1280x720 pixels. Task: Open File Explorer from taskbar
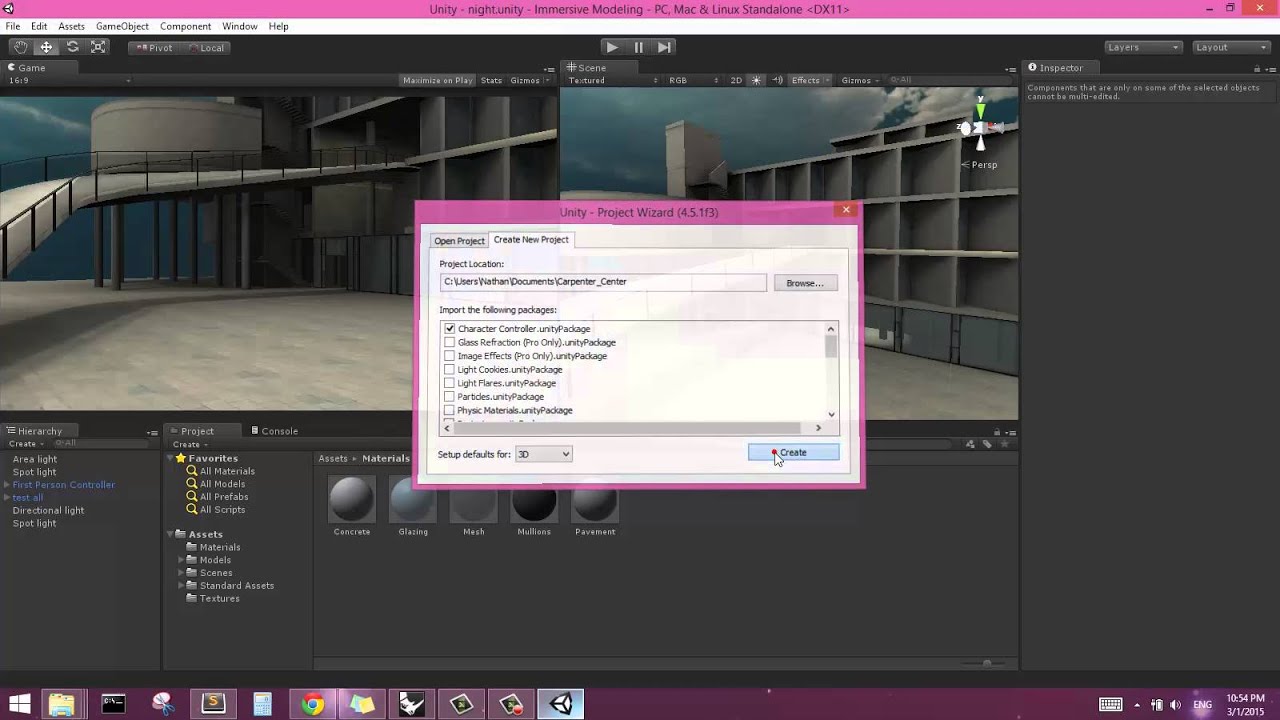click(61, 704)
